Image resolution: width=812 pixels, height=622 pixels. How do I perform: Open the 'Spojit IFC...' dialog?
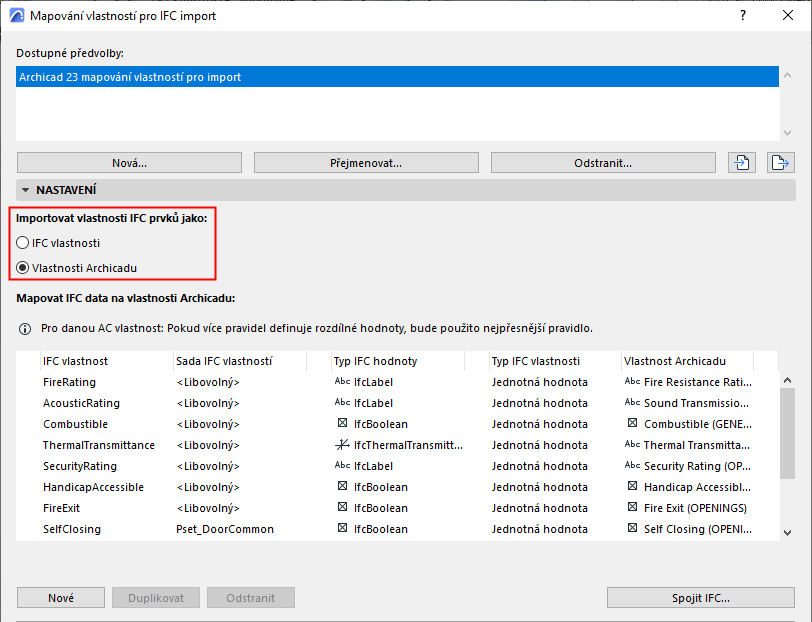700,598
